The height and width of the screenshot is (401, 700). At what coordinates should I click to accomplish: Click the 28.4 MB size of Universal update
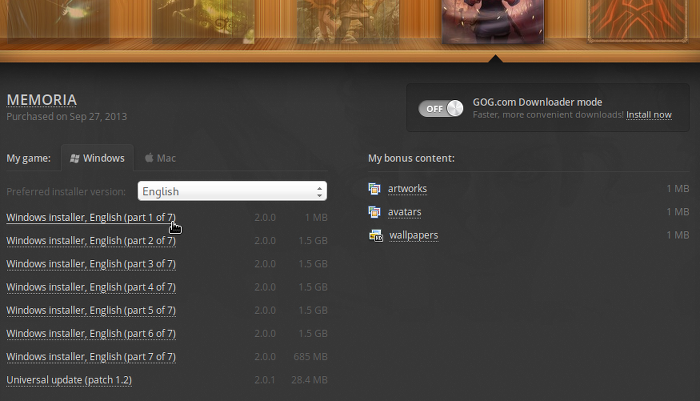tap(309, 380)
